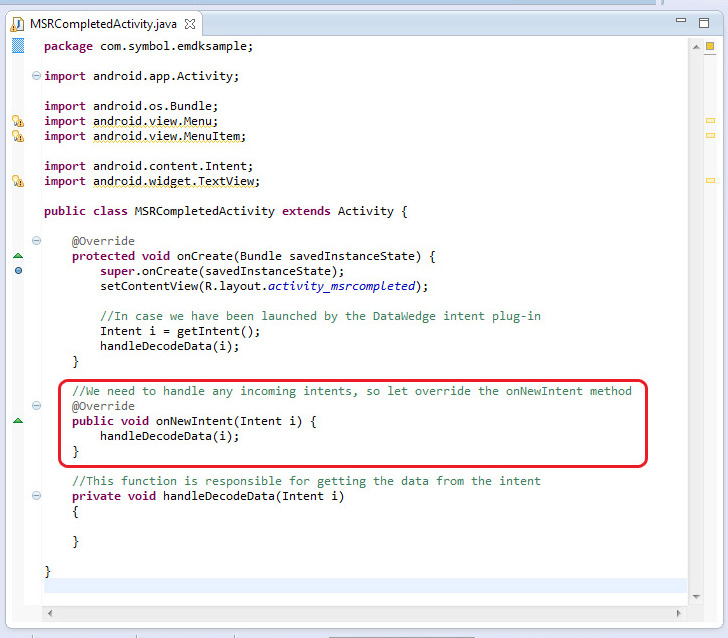This screenshot has height=638, width=728.
Task: Click warning marker on android.view.MenuItem import line
Action: pyautogui.click(x=17, y=136)
